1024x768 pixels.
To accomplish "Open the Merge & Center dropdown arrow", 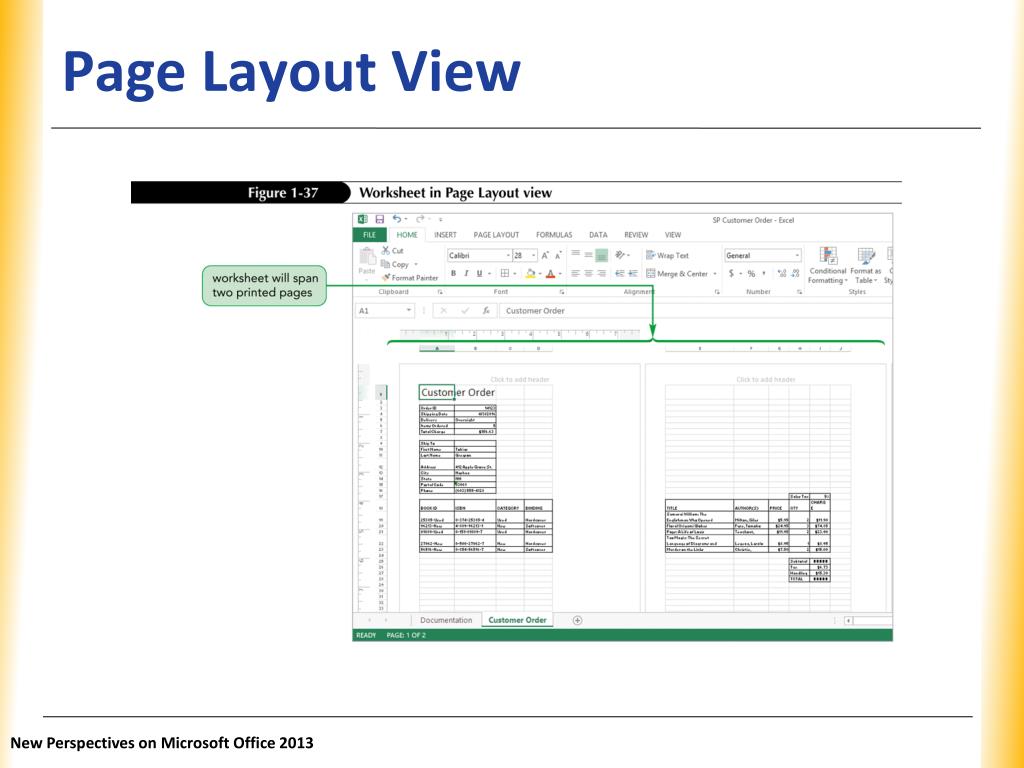I will (x=714, y=274).
